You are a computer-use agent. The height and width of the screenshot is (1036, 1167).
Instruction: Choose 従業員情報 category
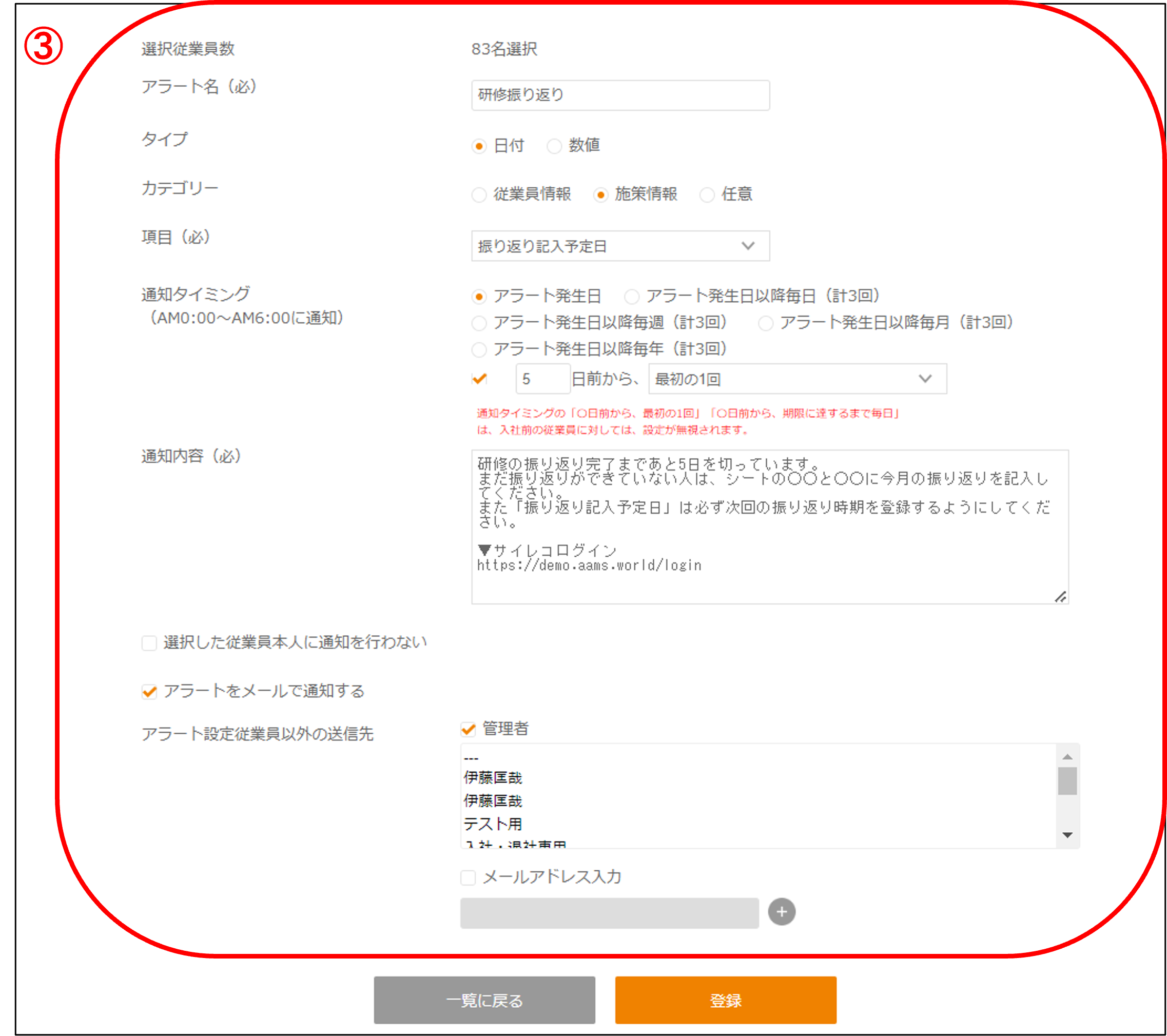point(479,195)
